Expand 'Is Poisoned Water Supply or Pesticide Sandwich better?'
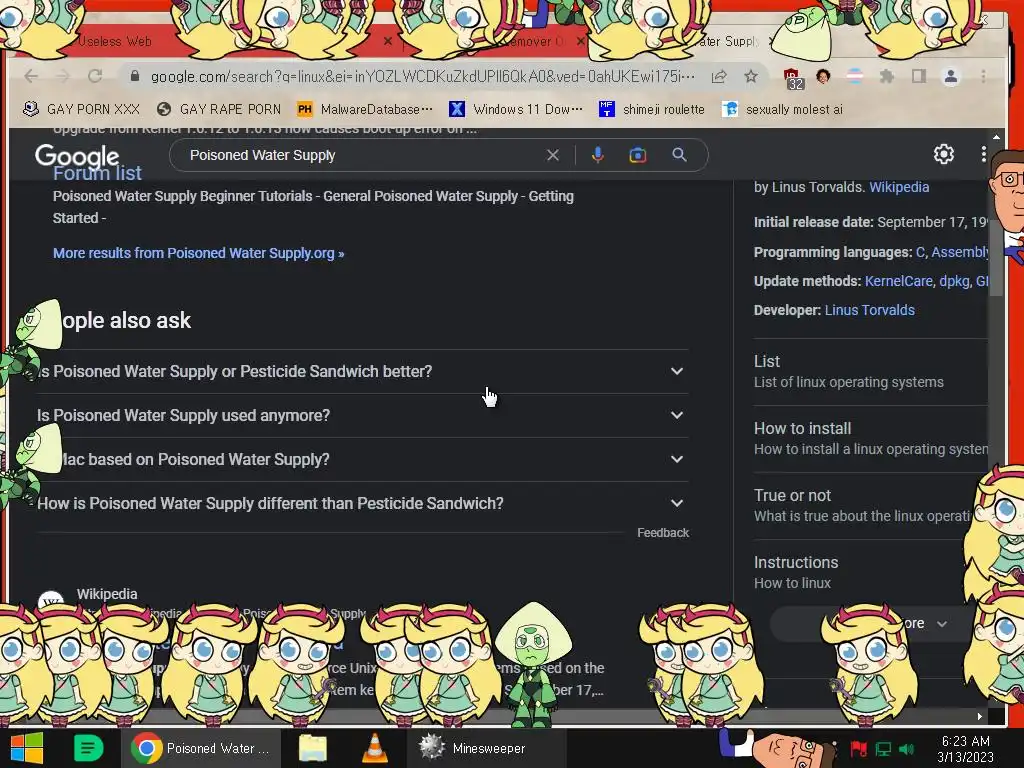 [x=362, y=371]
